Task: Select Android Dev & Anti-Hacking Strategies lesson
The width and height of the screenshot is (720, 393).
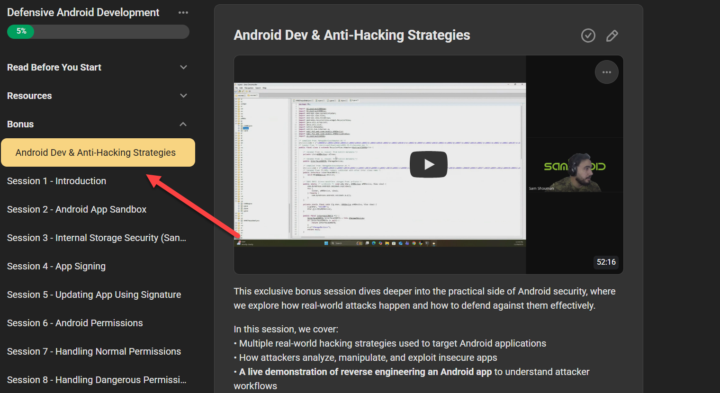Action: 98,152
